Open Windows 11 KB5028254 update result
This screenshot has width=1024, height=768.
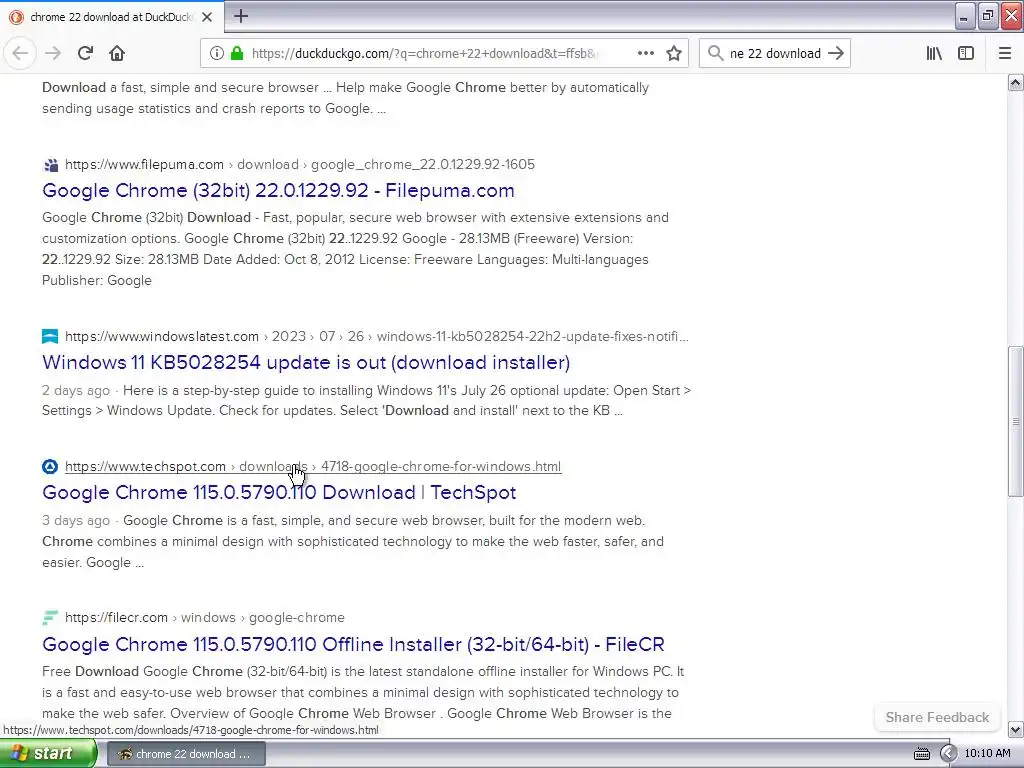306,362
